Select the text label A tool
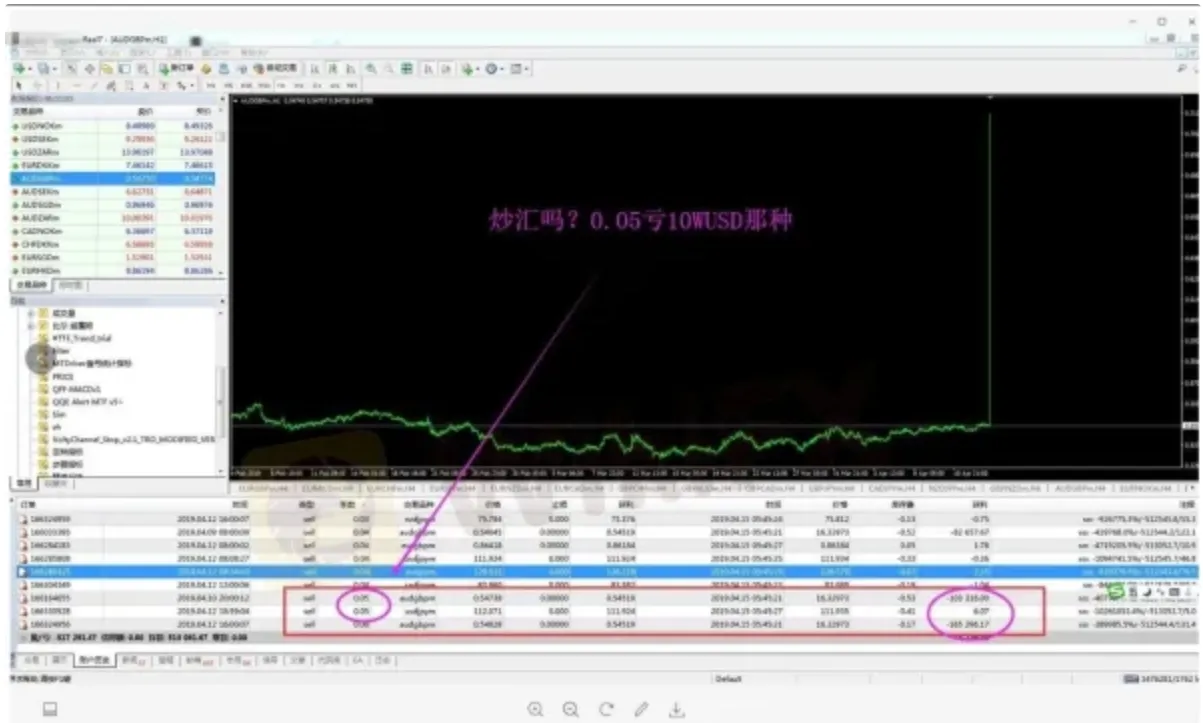 [145, 85]
